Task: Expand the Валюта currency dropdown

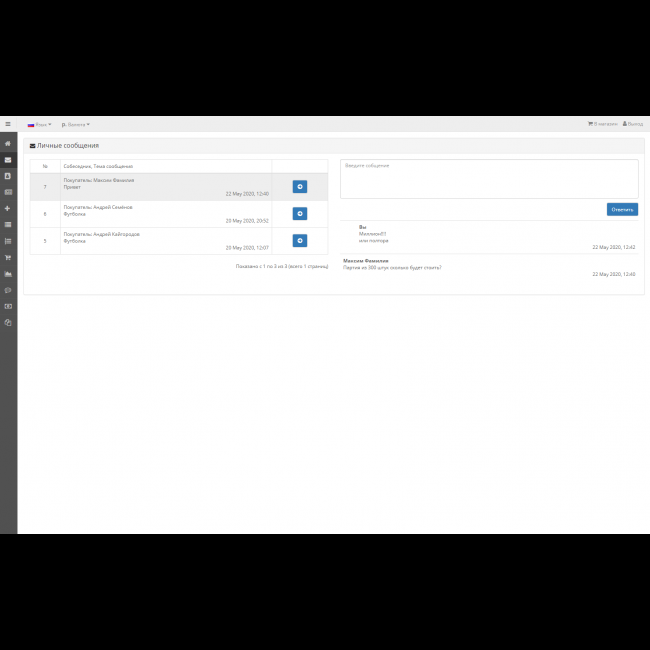Action: coord(75,124)
